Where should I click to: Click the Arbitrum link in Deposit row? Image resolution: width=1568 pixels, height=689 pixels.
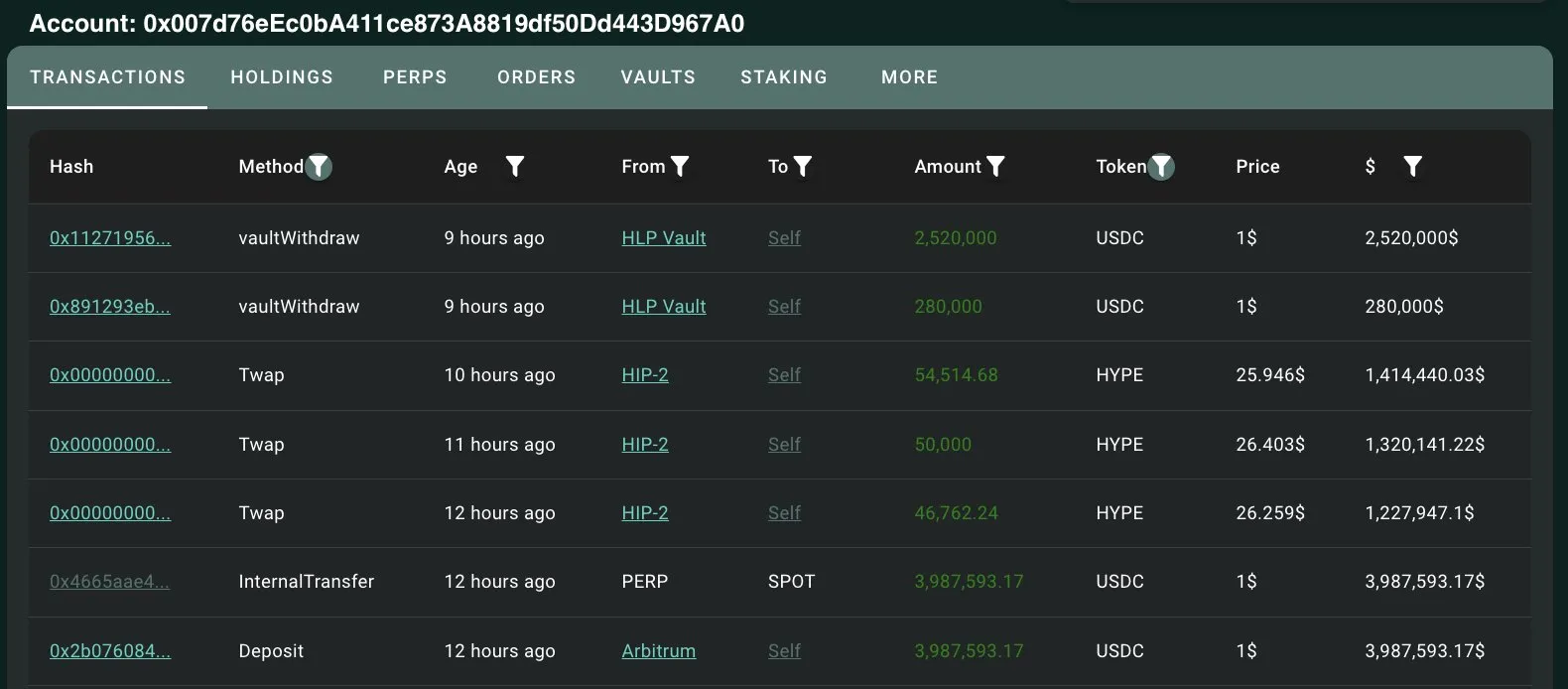(x=658, y=651)
